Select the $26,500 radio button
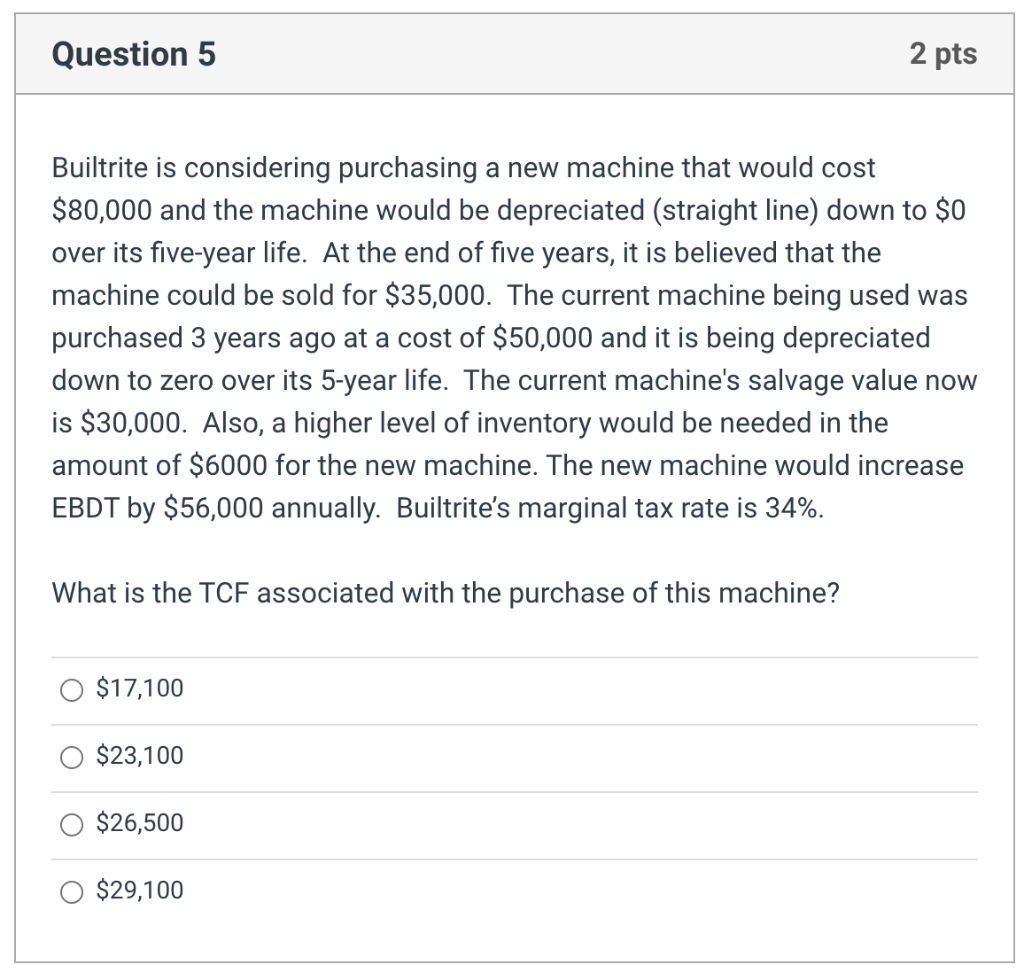The image size is (1024, 980). click(x=71, y=823)
